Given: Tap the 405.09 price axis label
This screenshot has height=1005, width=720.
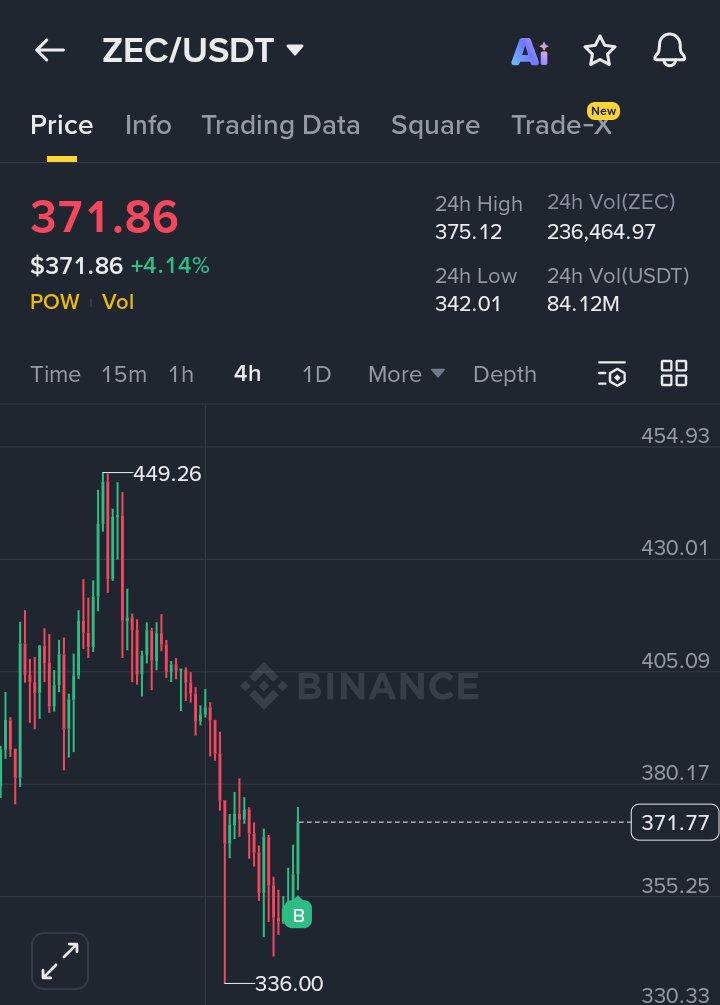Looking at the screenshot, I should (676, 660).
